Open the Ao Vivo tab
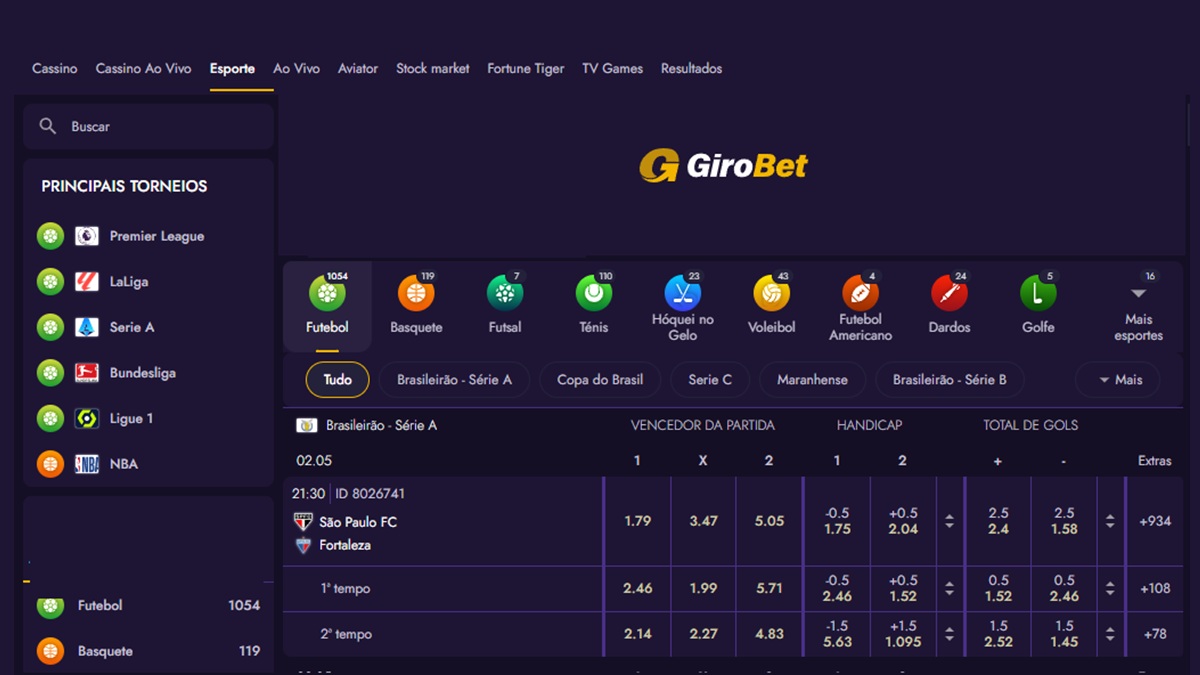The width and height of the screenshot is (1200, 675). pos(297,69)
